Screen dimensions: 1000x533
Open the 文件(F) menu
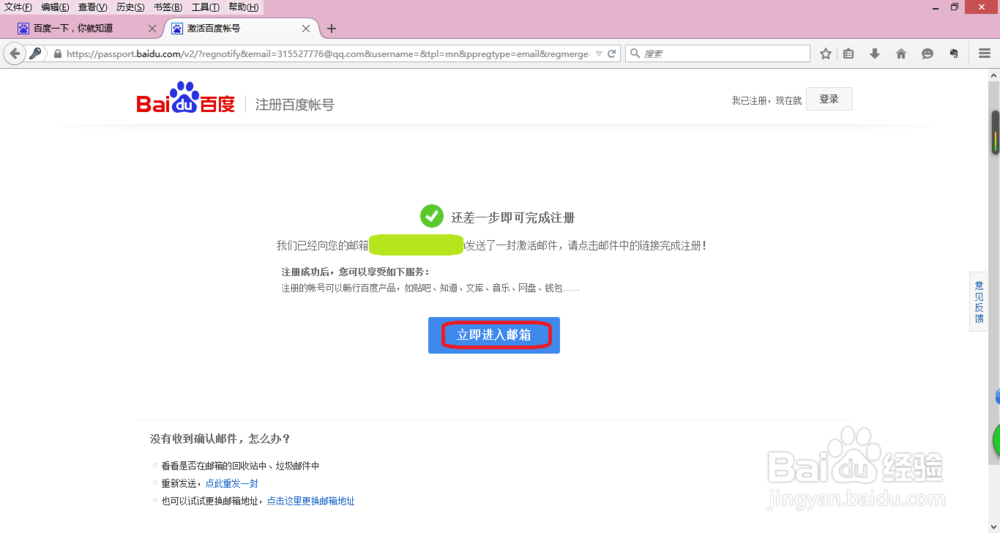pyautogui.click(x=18, y=7)
